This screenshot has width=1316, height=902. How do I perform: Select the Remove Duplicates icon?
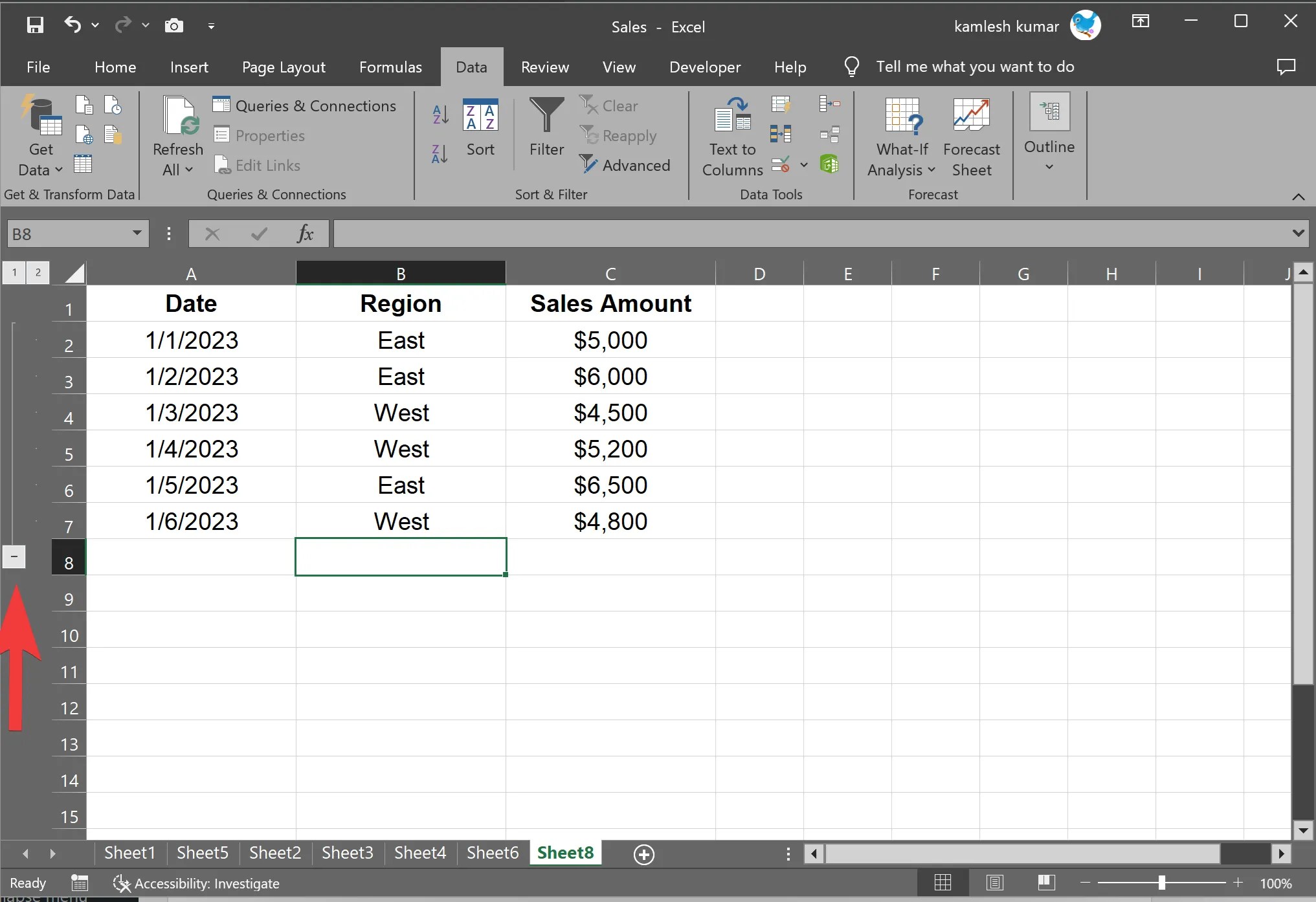pyautogui.click(x=780, y=134)
